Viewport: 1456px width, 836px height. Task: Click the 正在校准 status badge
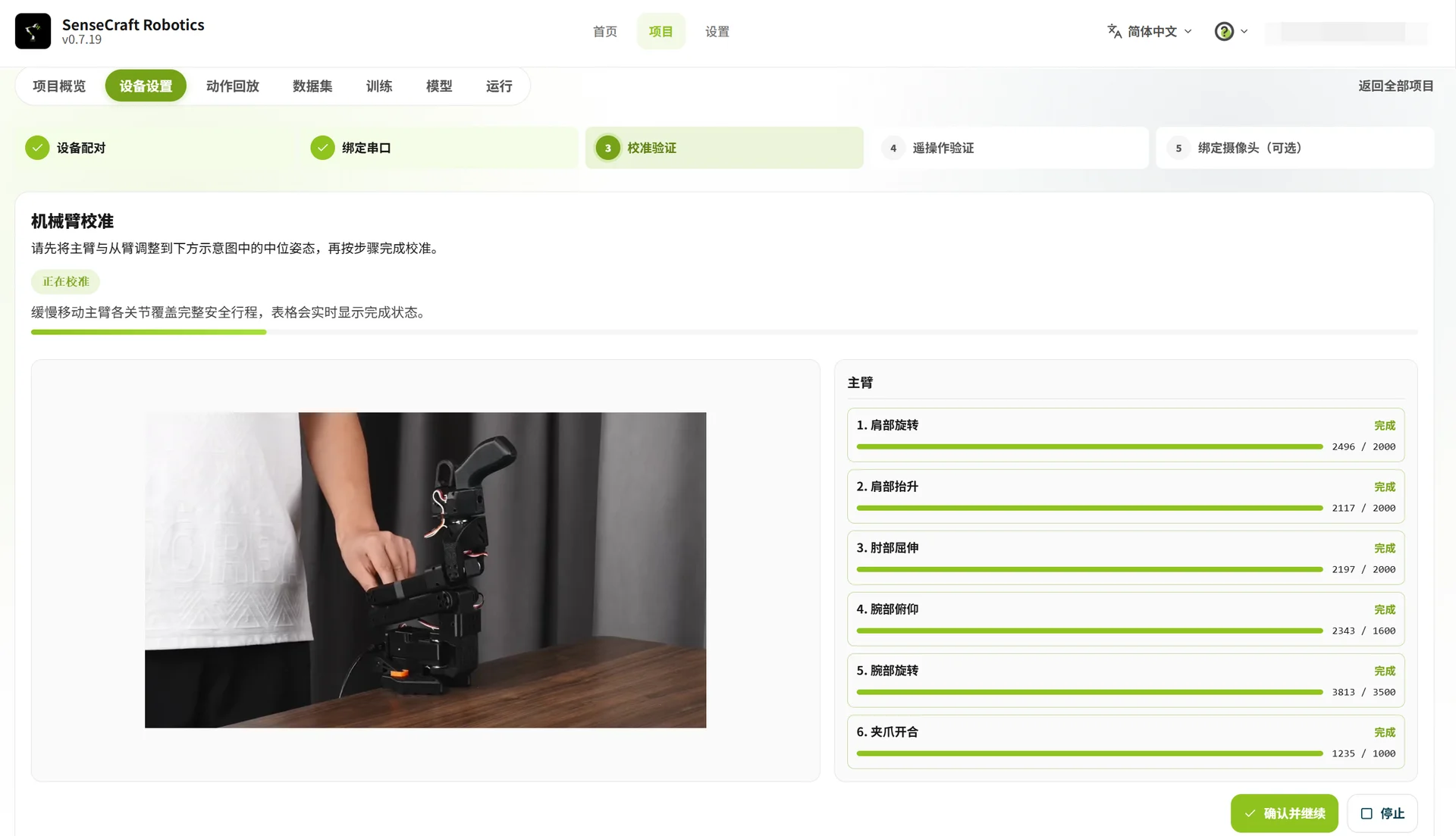click(65, 281)
